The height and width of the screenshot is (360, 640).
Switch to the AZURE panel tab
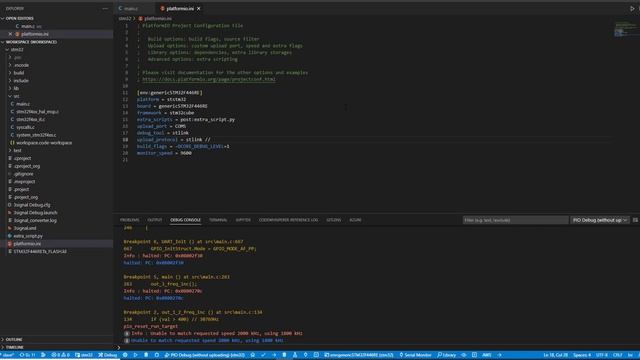click(355, 220)
